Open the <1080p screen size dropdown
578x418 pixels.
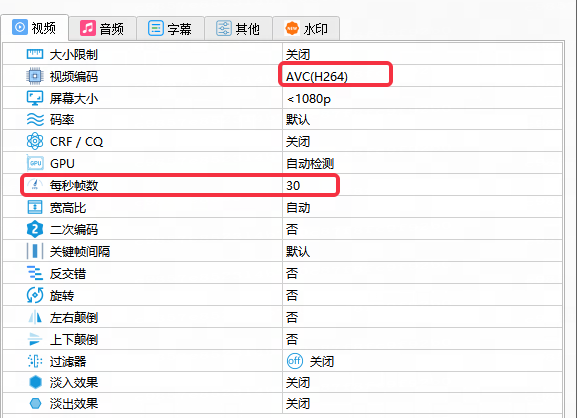point(422,98)
